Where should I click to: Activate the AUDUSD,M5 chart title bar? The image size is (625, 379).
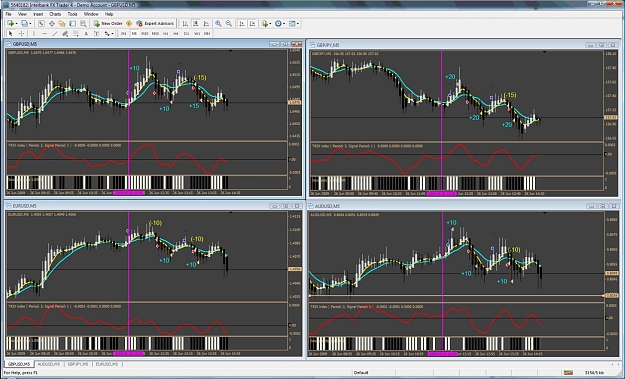point(464,206)
